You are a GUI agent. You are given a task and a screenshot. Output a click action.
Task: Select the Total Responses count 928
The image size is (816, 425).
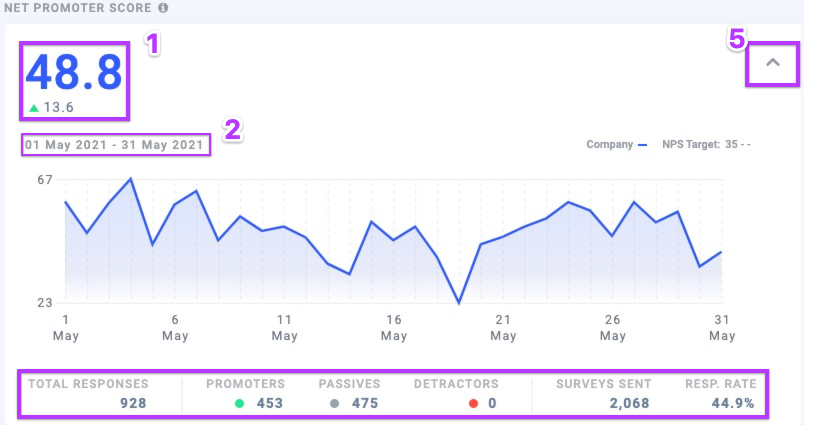click(133, 403)
